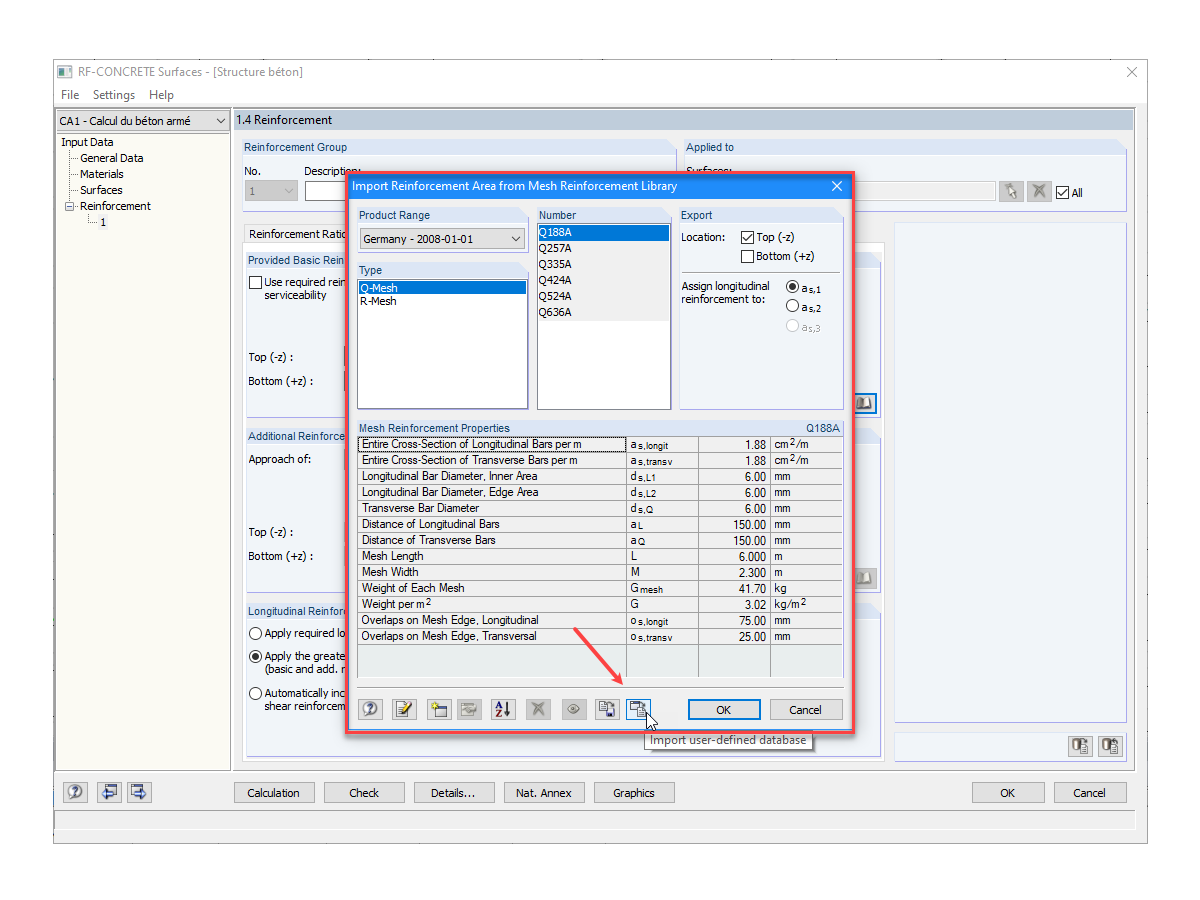Click help icon in main window bottom-left
Screen dimensions: 1200x900
(x=75, y=792)
